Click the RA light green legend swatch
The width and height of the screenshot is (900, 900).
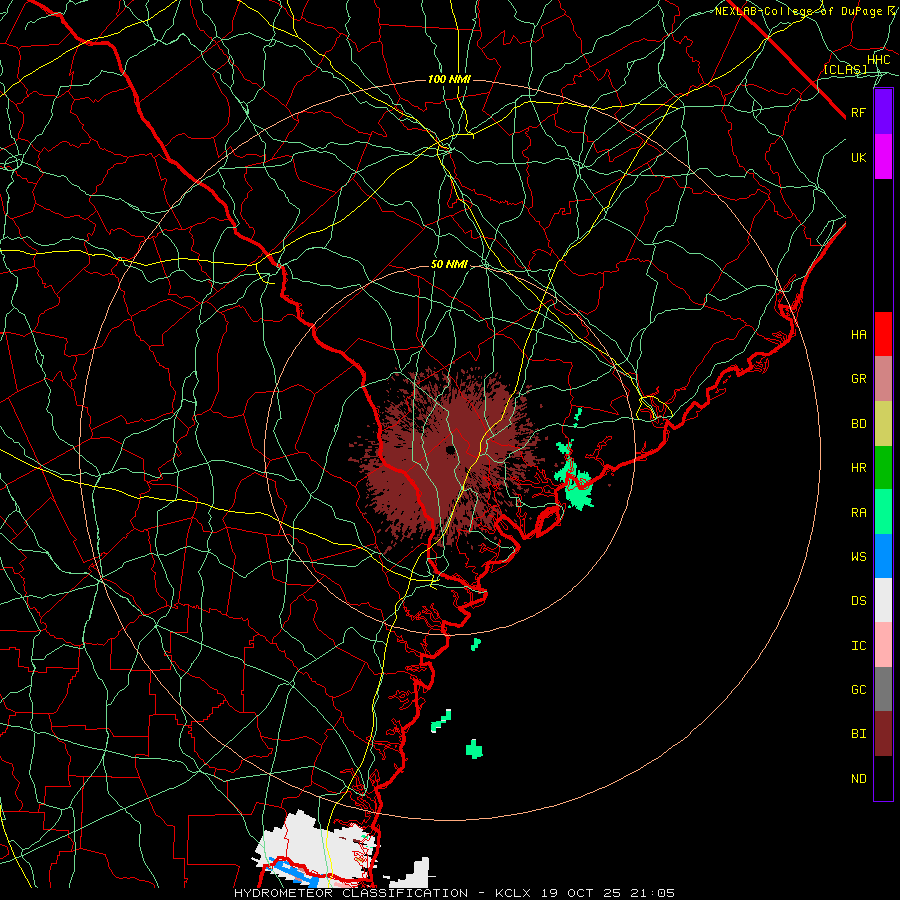(883, 512)
